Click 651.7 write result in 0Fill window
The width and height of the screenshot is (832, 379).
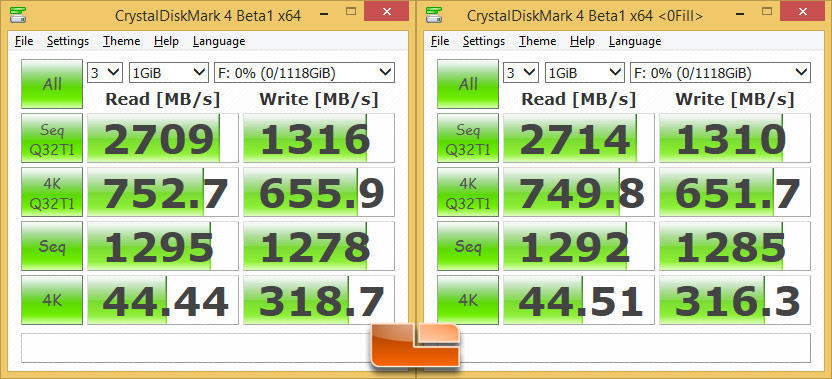735,192
